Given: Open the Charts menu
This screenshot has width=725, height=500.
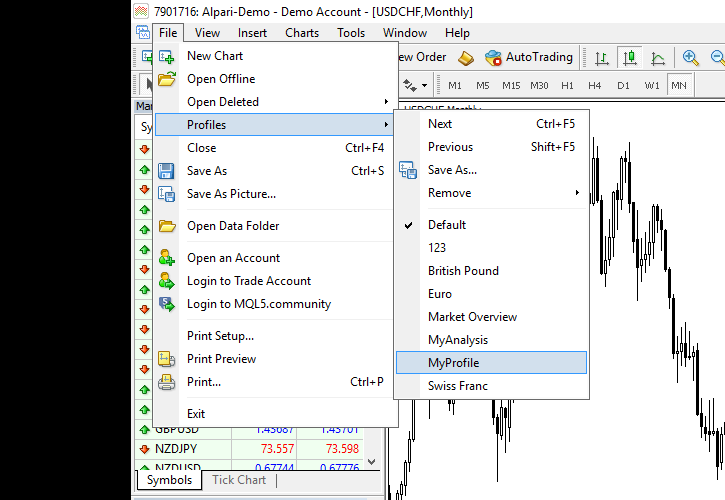Looking at the screenshot, I should (302, 33).
